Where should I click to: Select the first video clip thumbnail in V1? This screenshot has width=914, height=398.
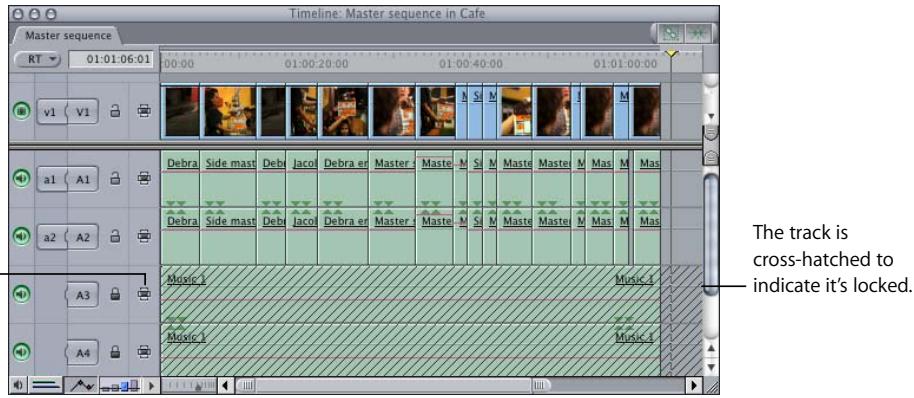pyautogui.click(x=181, y=111)
